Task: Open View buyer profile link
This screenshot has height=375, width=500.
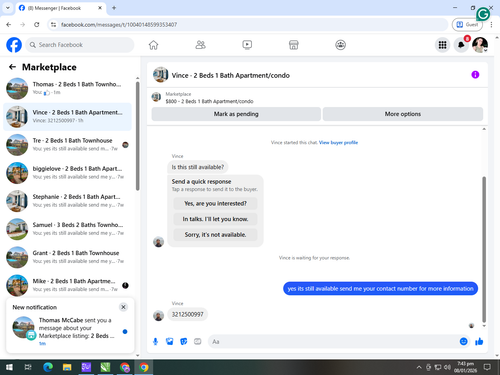Action: pos(338,143)
